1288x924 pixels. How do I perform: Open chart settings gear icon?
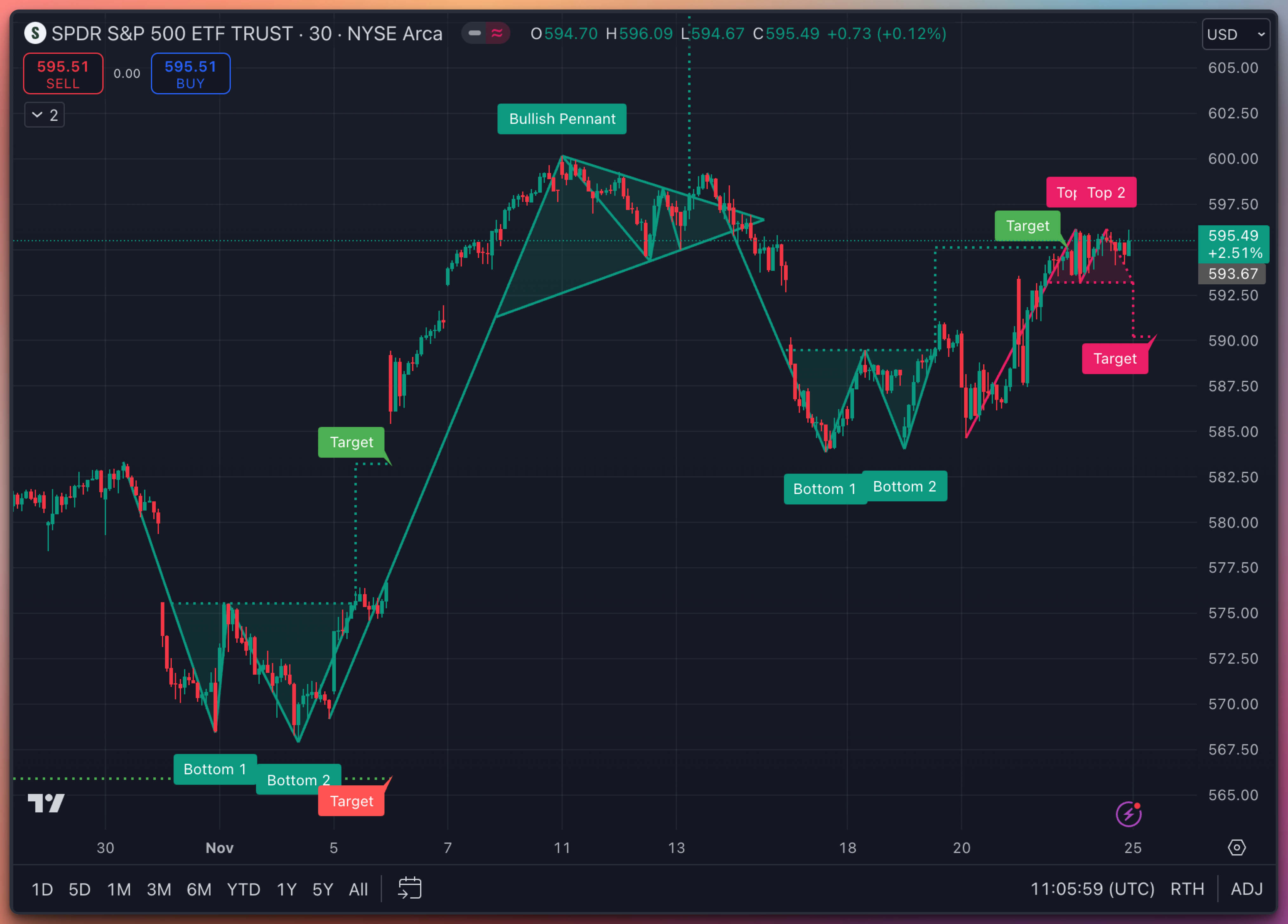(1236, 847)
